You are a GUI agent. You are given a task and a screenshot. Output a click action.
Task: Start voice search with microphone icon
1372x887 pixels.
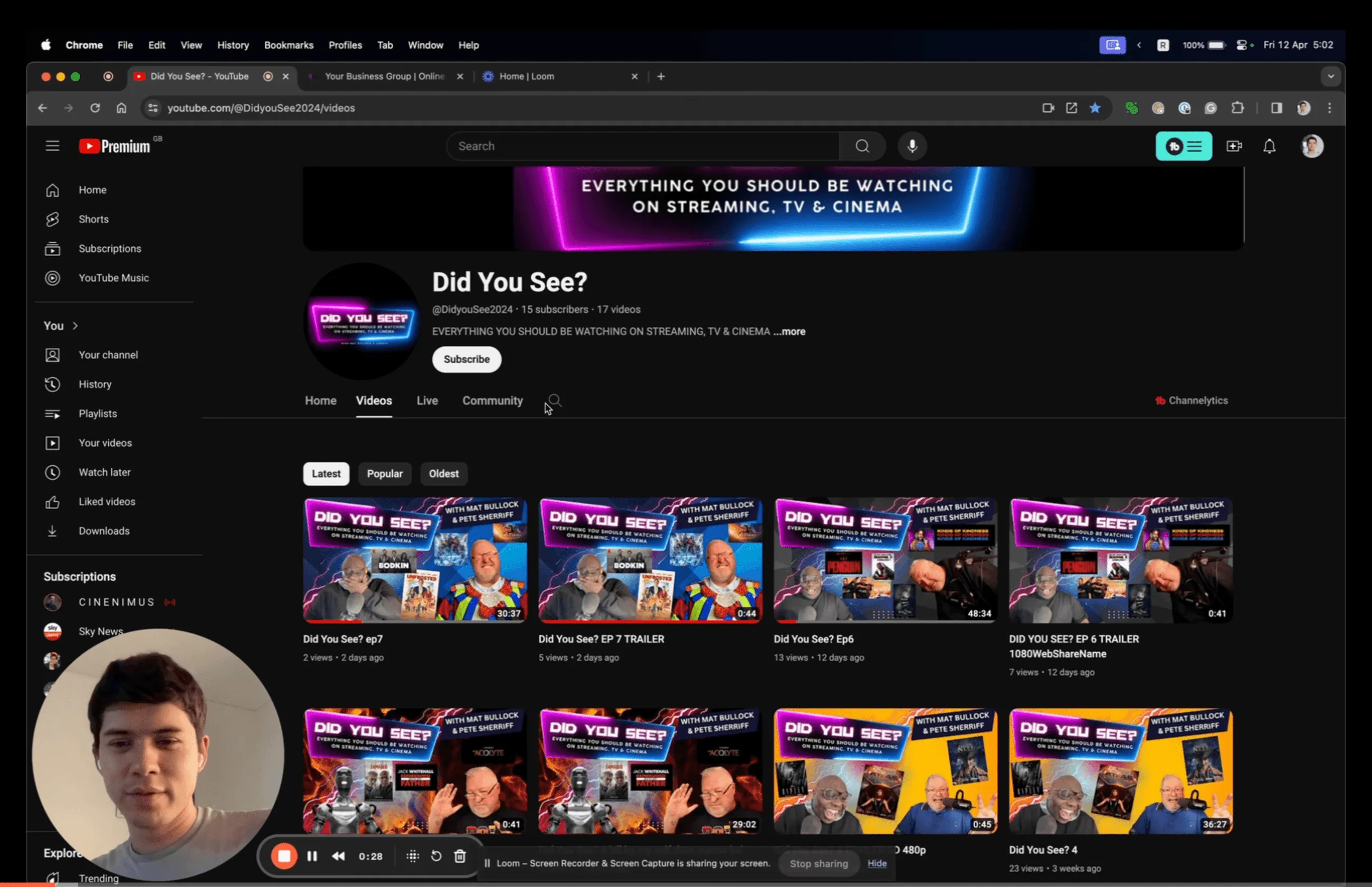pyautogui.click(x=912, y=146)
